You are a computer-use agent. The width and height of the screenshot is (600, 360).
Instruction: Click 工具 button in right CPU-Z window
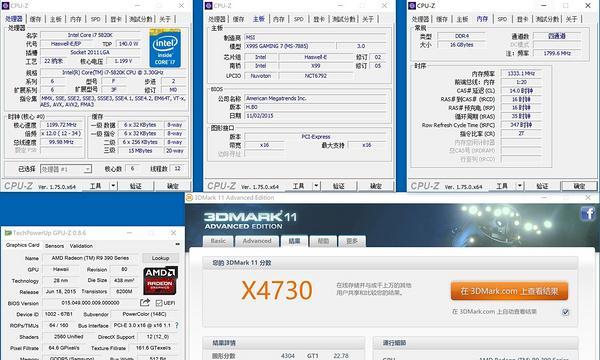tap(502, 186)
